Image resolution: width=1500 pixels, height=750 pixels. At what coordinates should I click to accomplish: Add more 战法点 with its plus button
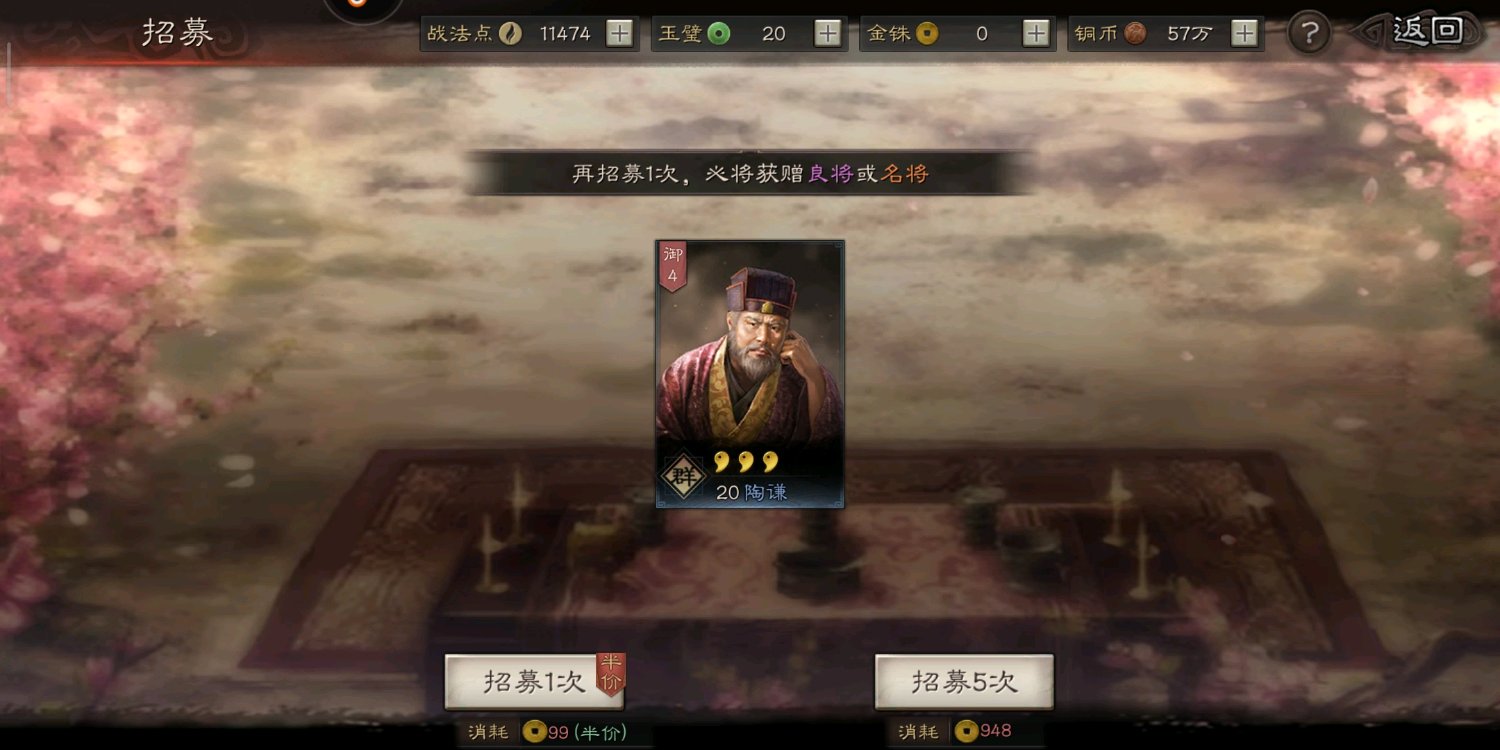(620, 33)
